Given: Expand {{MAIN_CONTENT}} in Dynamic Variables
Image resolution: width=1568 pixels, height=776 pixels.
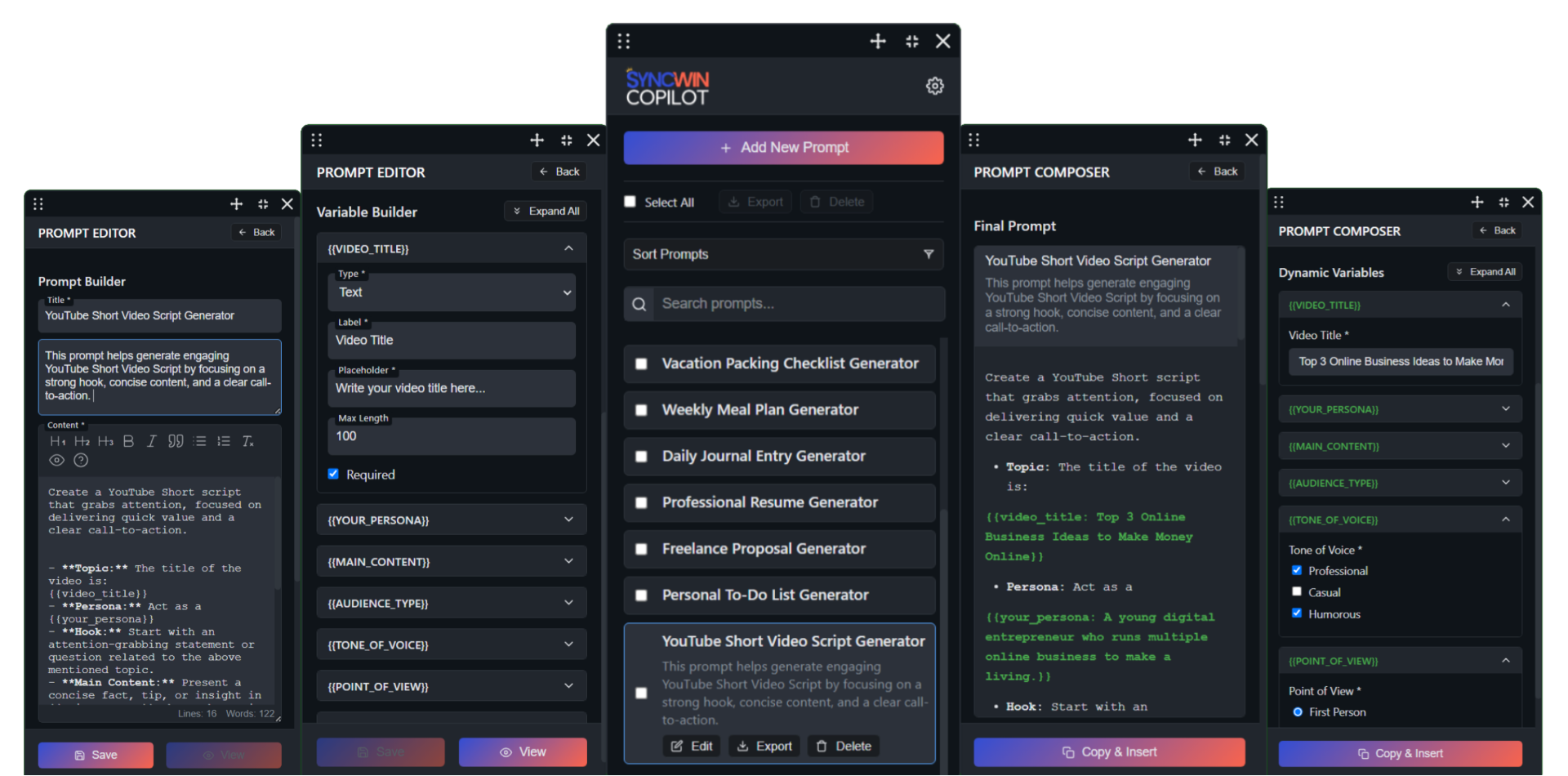Looking at the screenshot, I should tap(1400, 446).
